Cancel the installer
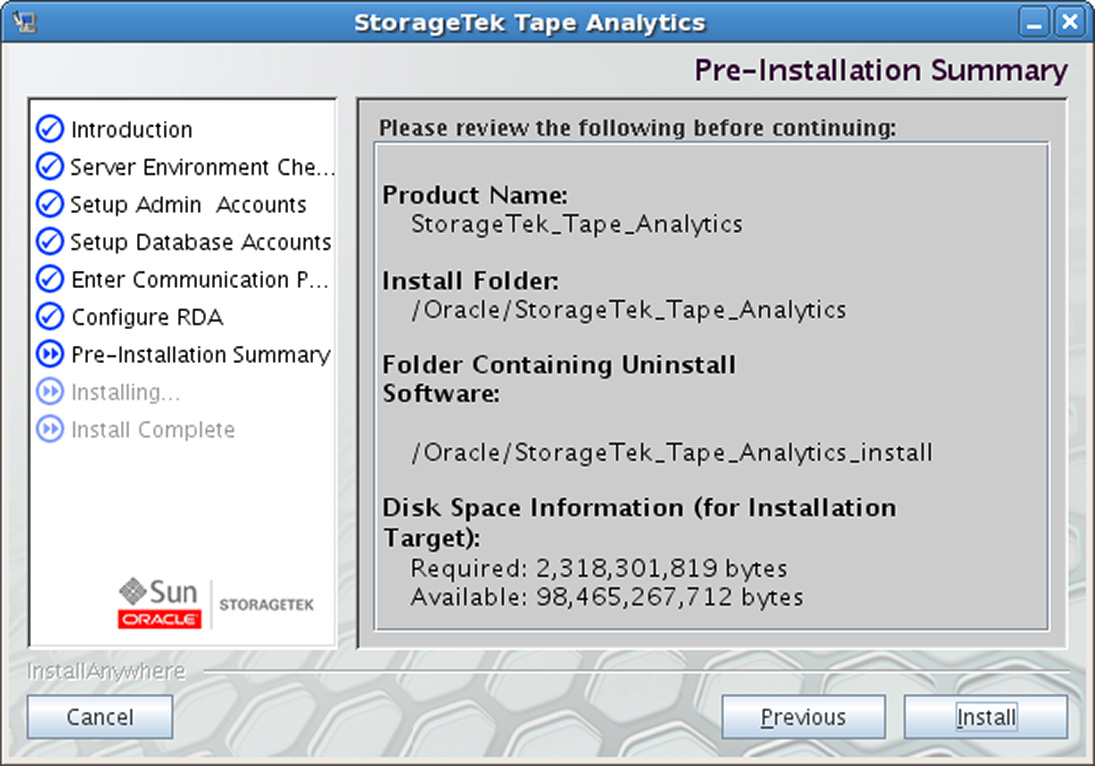1095x766 pixels. (x=100, y=717)
